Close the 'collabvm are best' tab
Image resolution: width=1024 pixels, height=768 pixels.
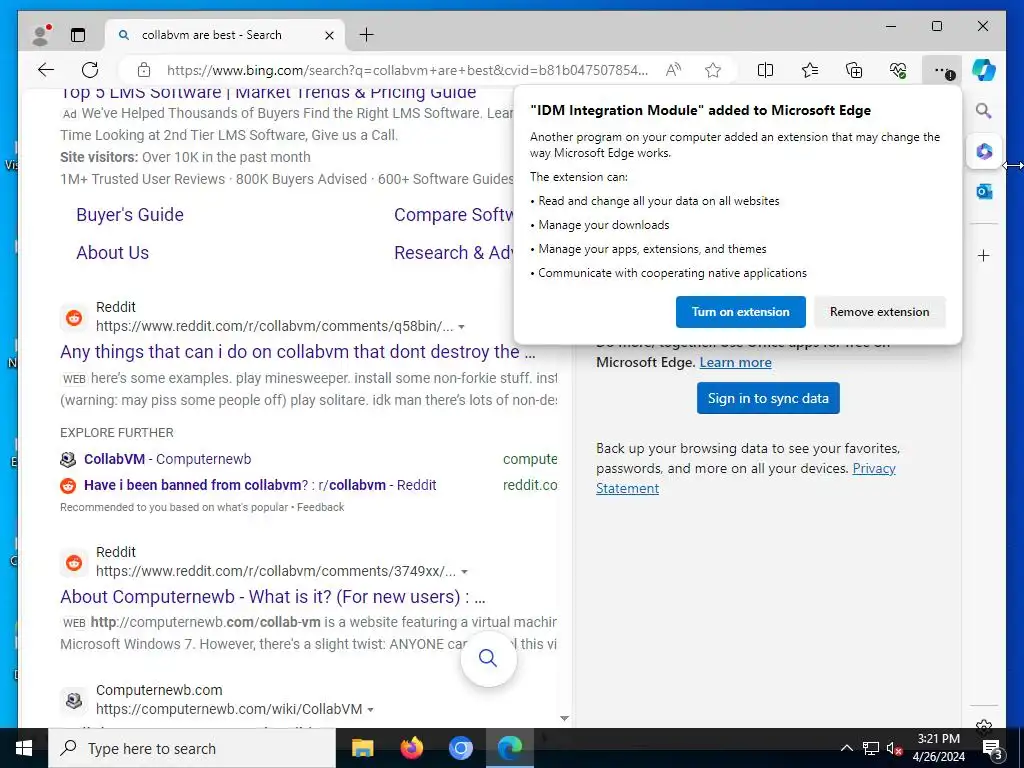[x=330, y=35]
